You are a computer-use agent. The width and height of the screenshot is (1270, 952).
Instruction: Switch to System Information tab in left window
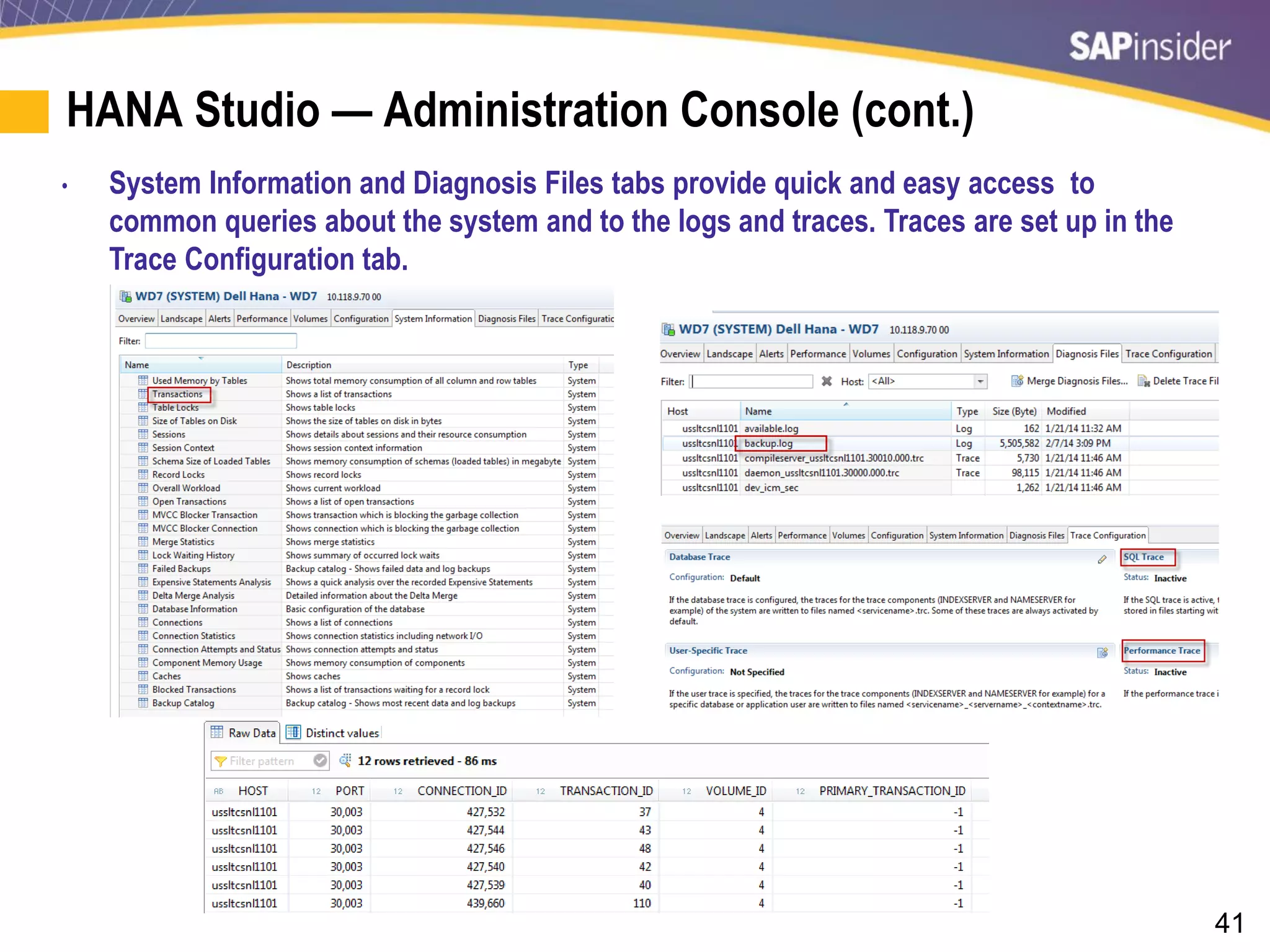[433, 319]
